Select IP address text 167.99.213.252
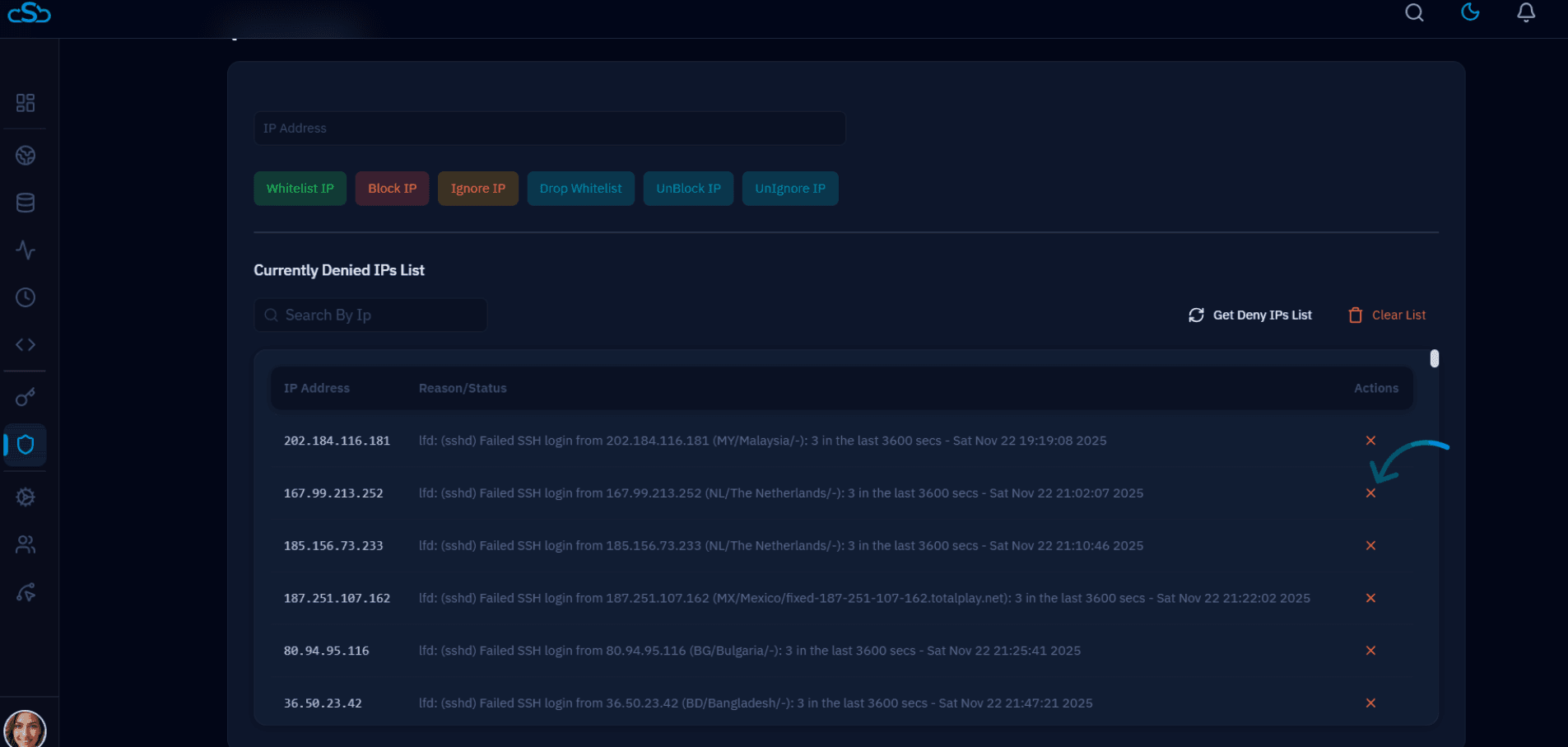The height and width of the screenshot is (747, 1568). (x=333, y=493)
